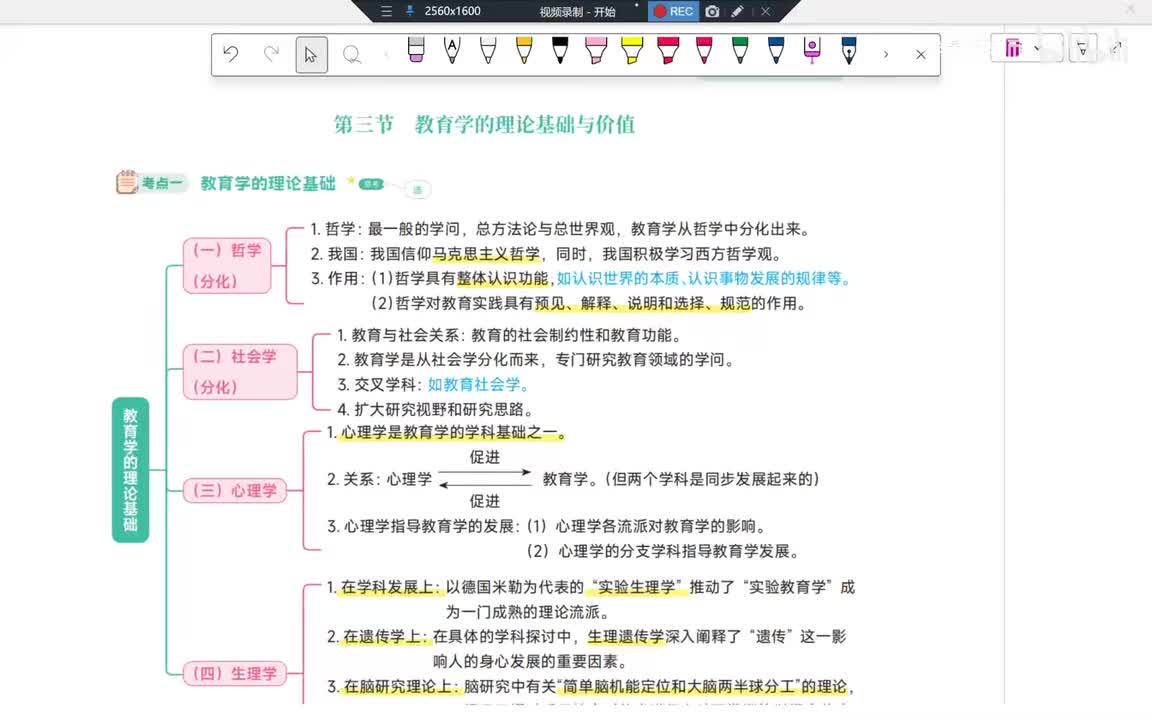1152x720 pixels.
Task: Select the (一)哲学 branch node
Action: [x=227, y=265]
